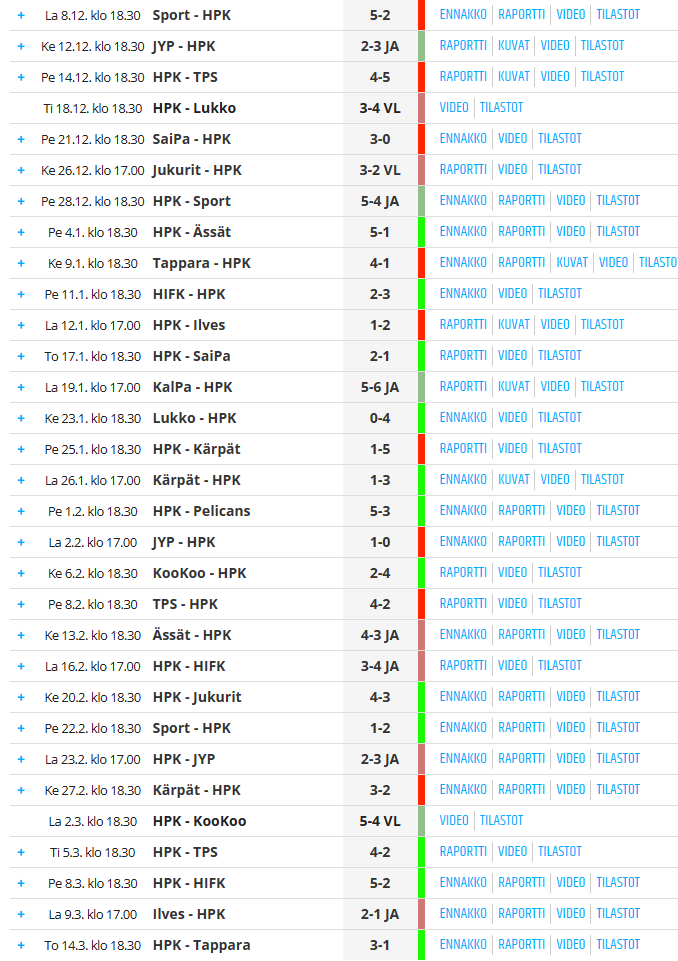Open VIDEO for HPK - KooKoo 2.3.
The height and width of the screenshot is (961, 678).
click(x=454, y=821)
